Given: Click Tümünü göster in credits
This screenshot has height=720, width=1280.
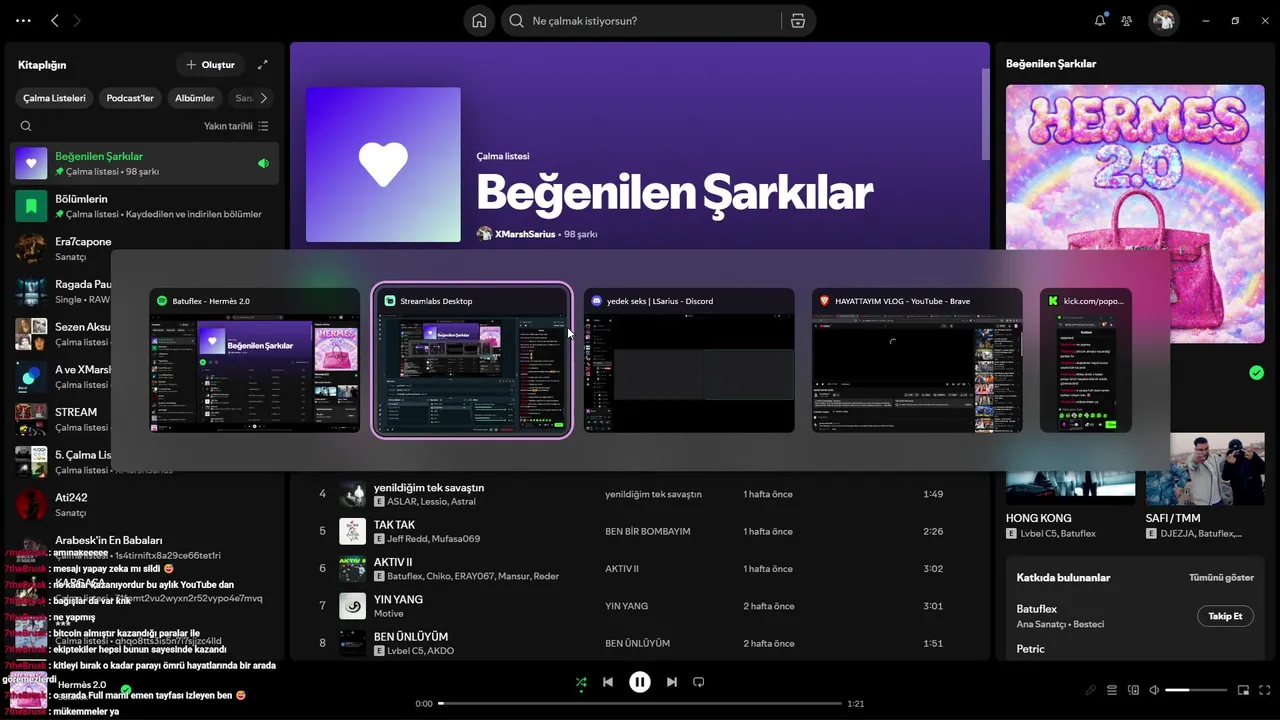Looking at the screenshot, I should pos(1221,578).
